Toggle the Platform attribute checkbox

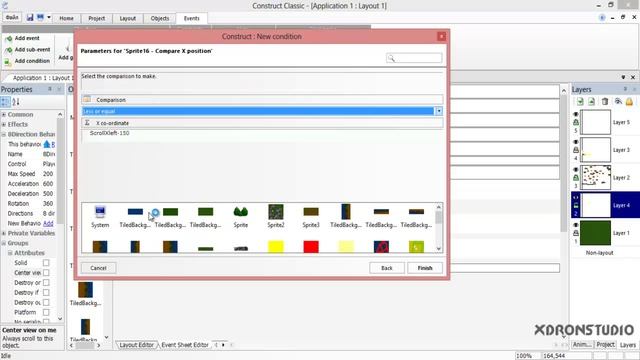46,312
